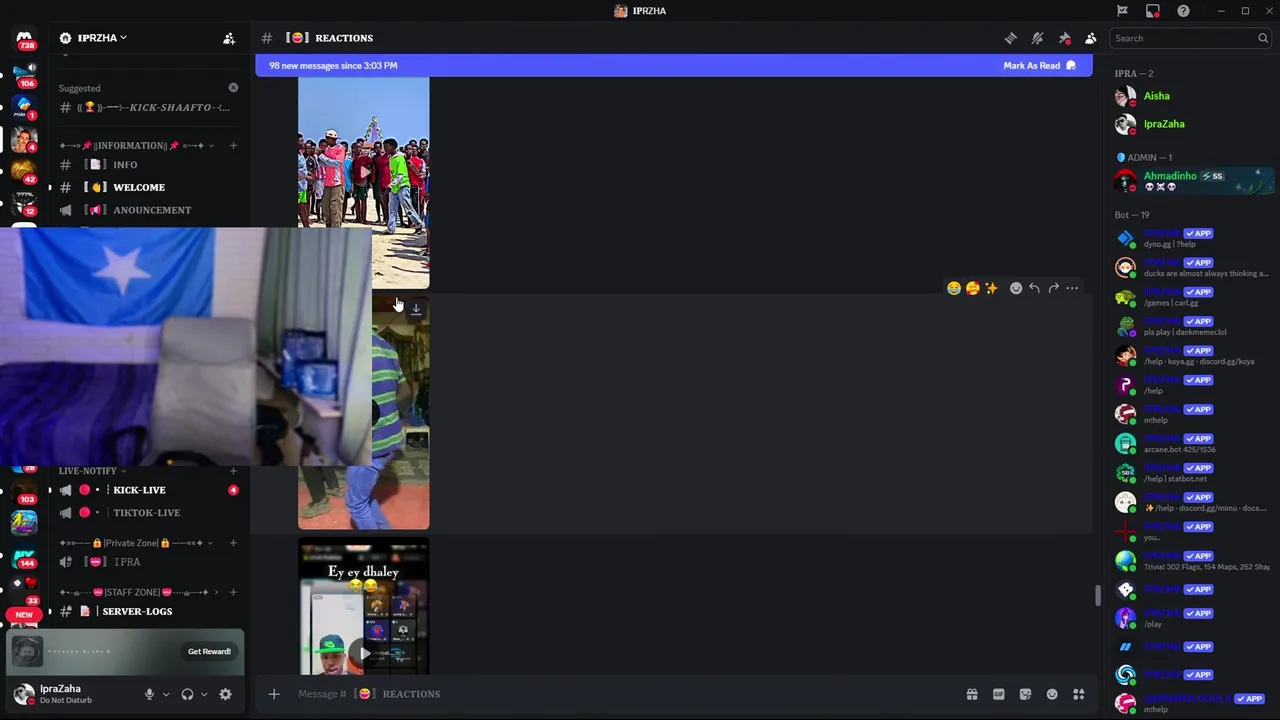Image resolution: width=1280 pixels, height=720 pixels.
Task: Dismiss the Suggested channel section
Action: [x=233, y=88]
